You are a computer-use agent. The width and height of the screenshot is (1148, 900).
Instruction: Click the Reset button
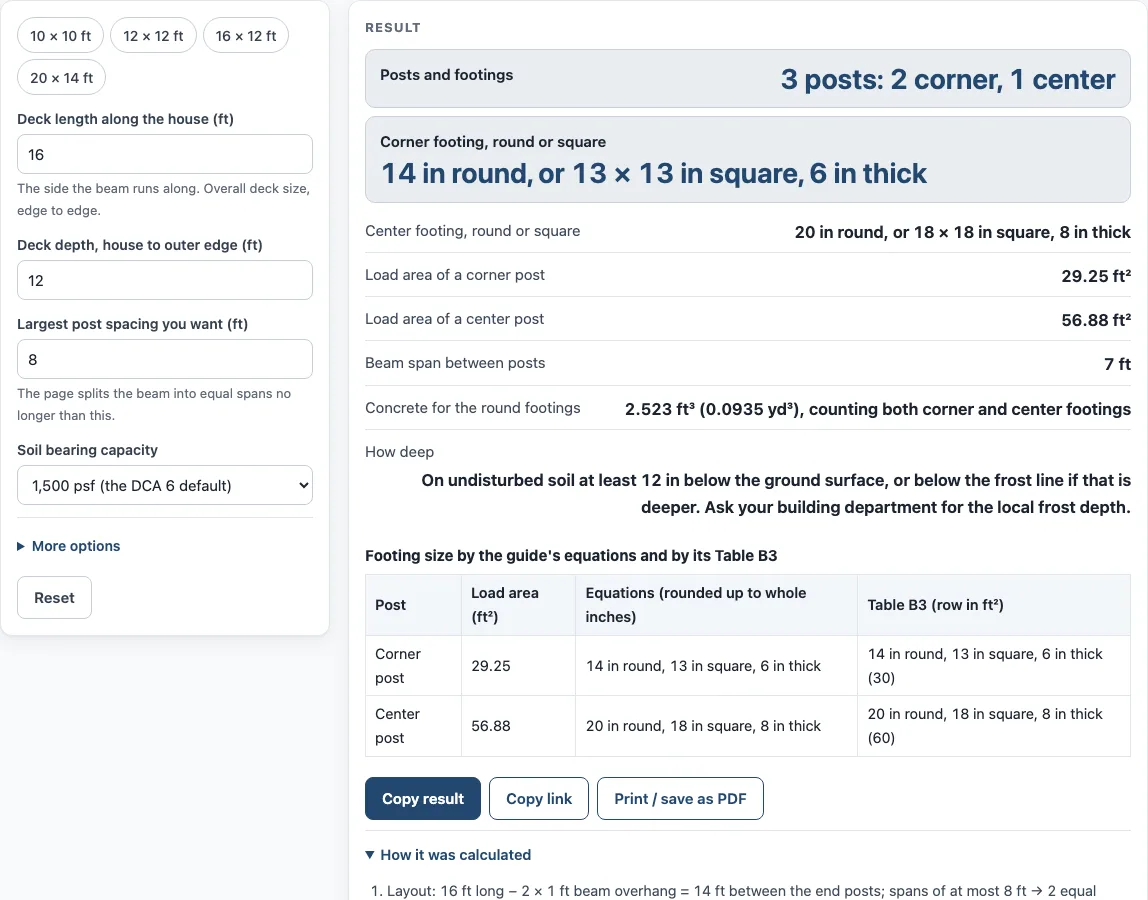point(54,598)
